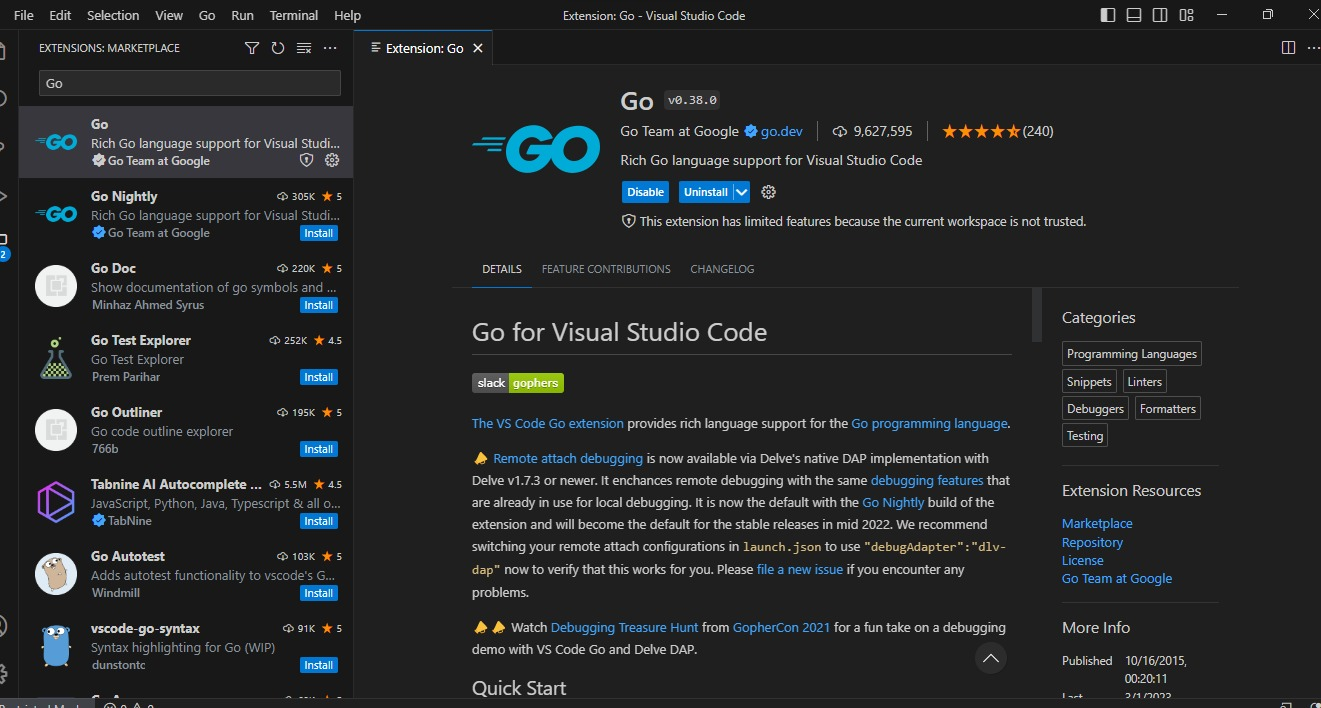1321x708 pixels.
Task: Open the go.dev publisher link
Action: (781, 131)
